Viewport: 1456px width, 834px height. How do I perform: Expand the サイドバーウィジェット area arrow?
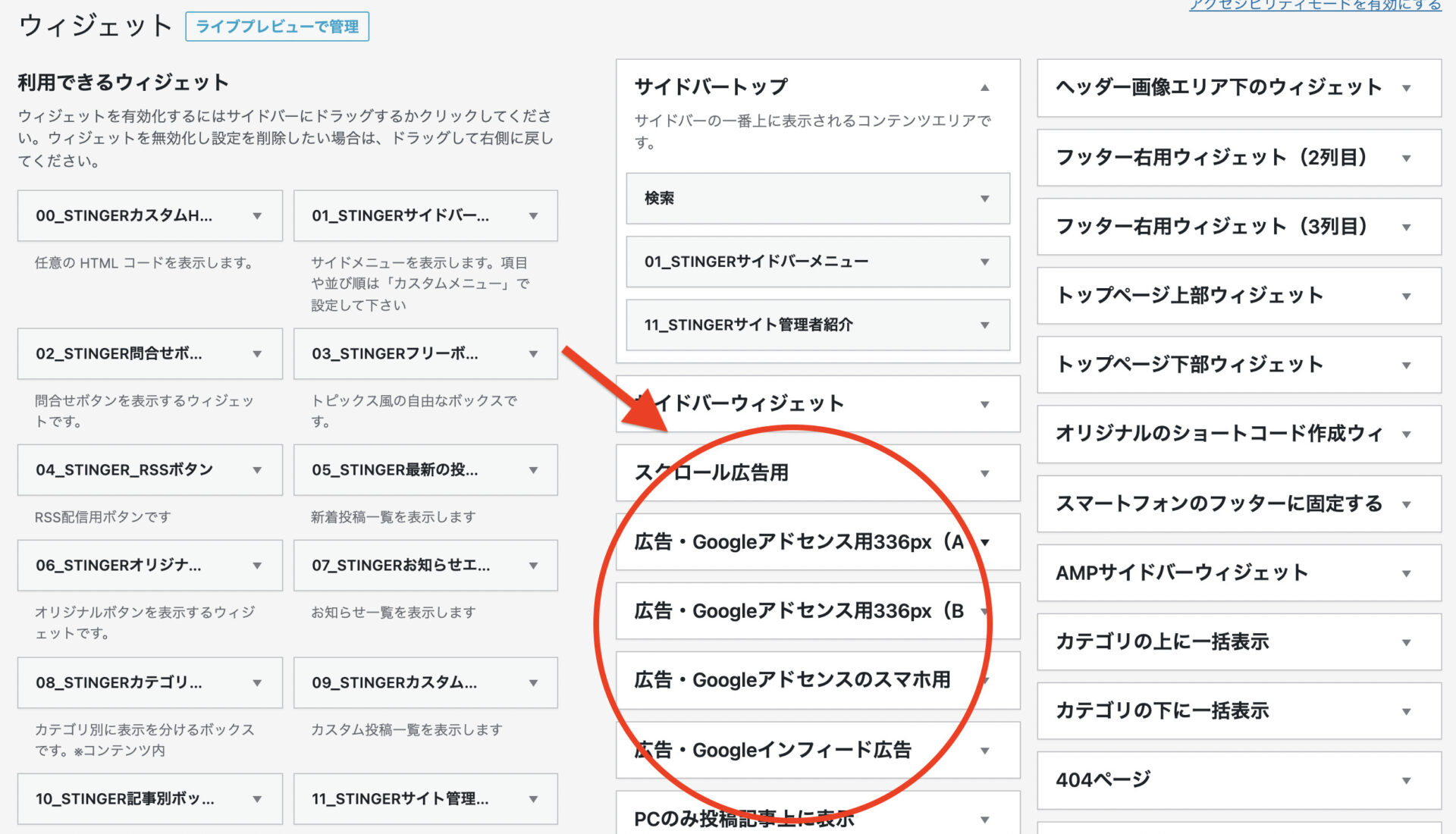[984, 405]
